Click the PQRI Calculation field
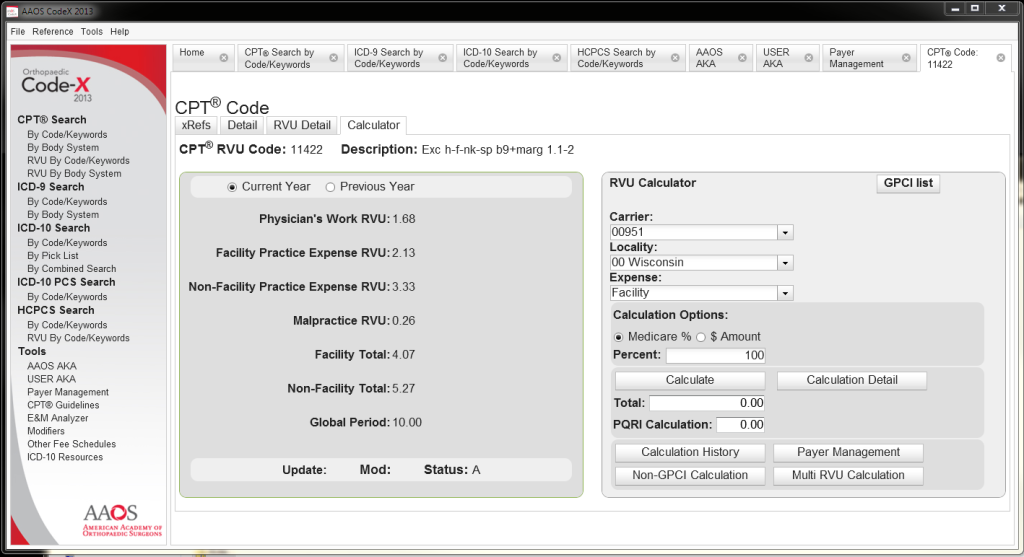Image resolution: width=1024 pixels, height=557 pixels. [x=740, y=425]
